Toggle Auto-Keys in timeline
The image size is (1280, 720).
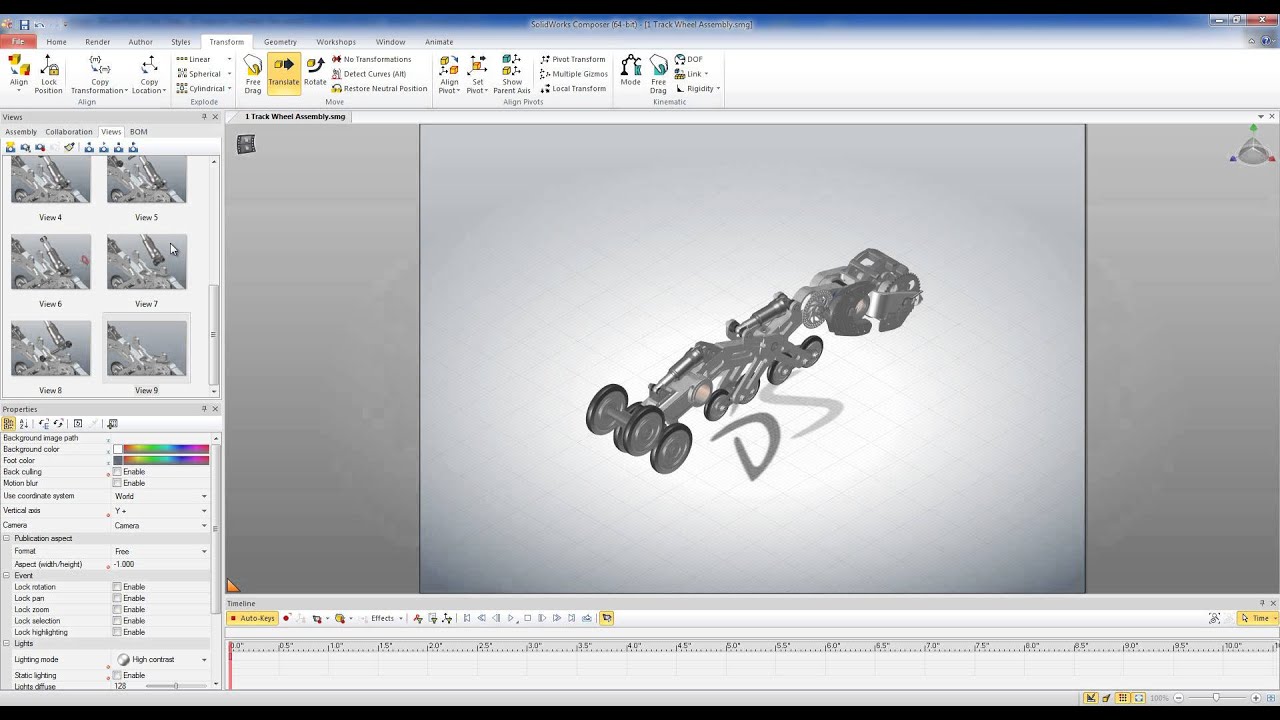252,618
